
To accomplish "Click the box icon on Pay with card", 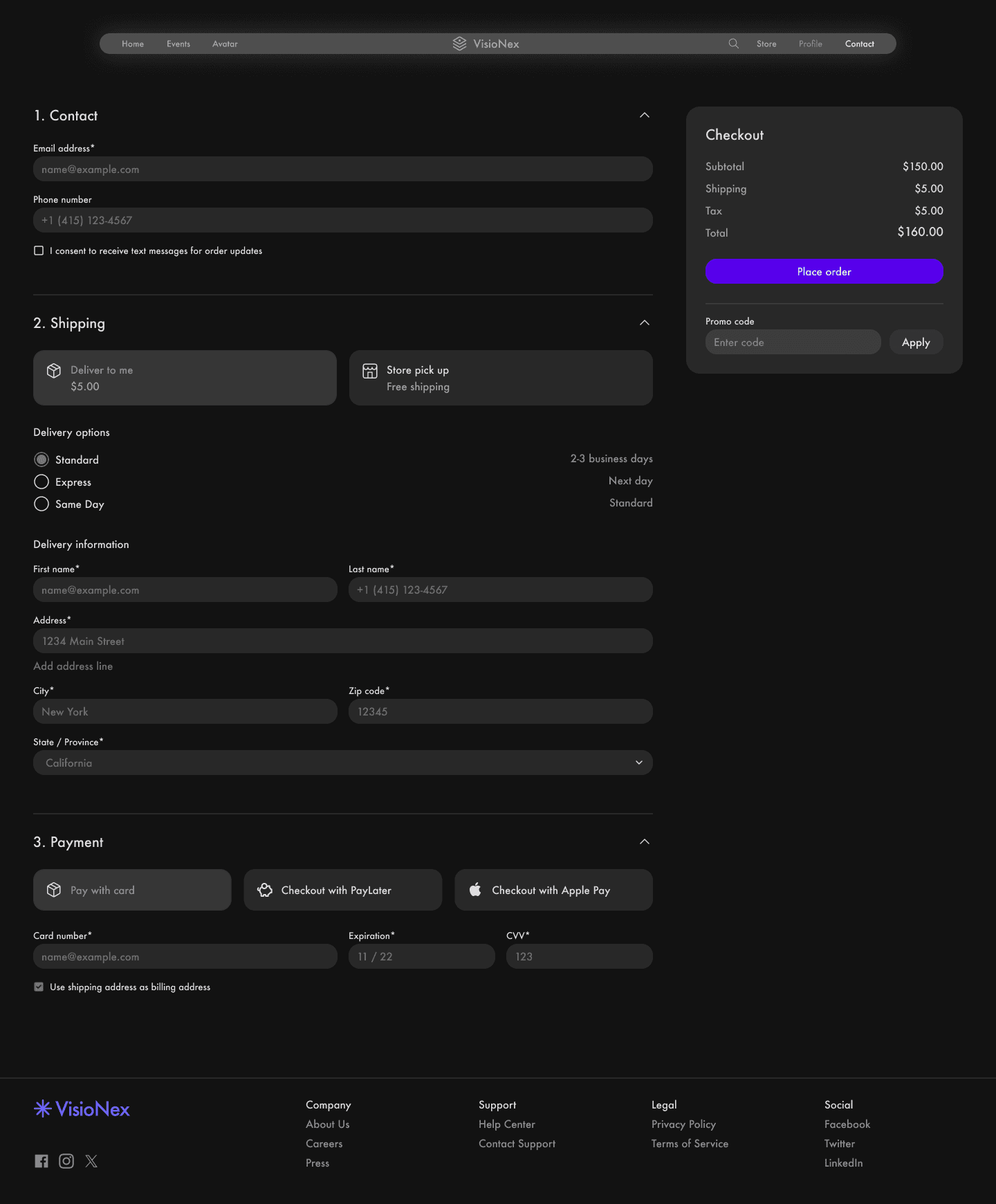I will pos(54,890).
